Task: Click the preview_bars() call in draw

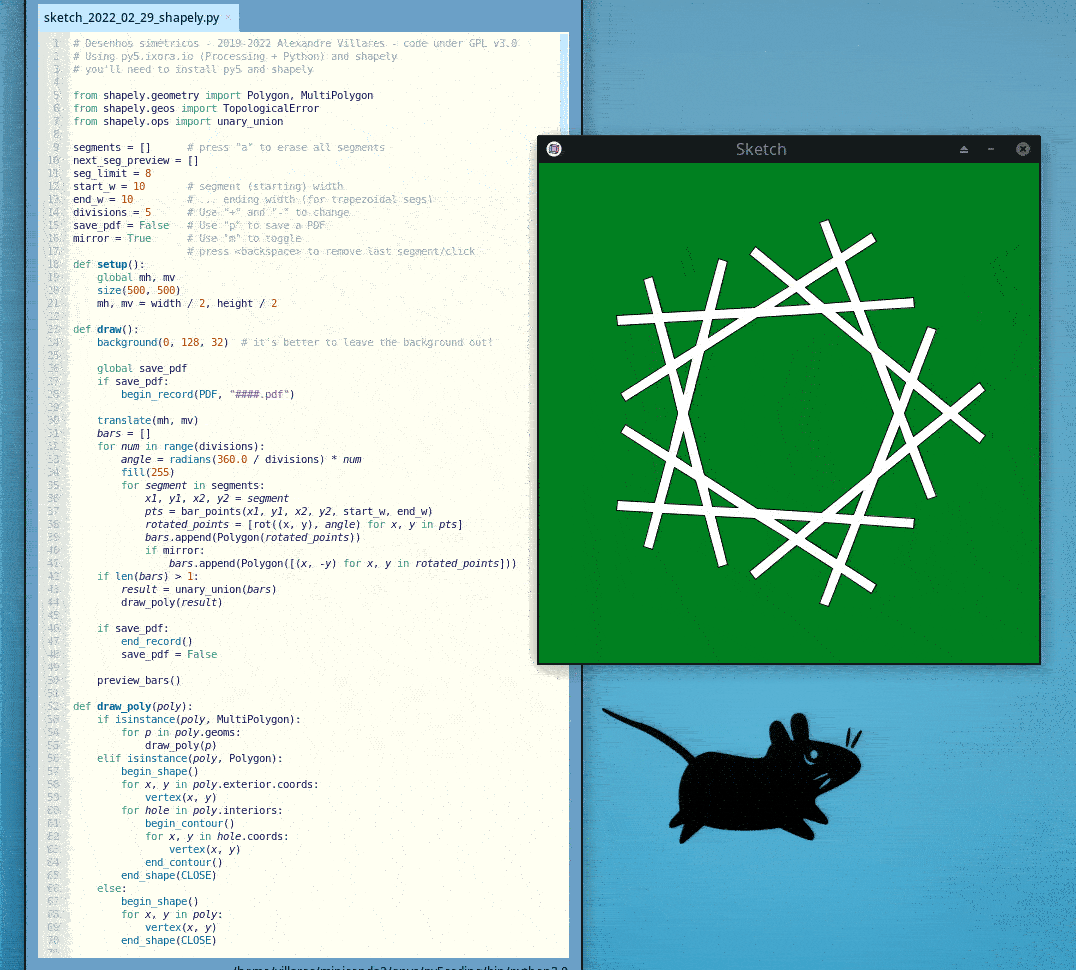Action: (138, 680)
